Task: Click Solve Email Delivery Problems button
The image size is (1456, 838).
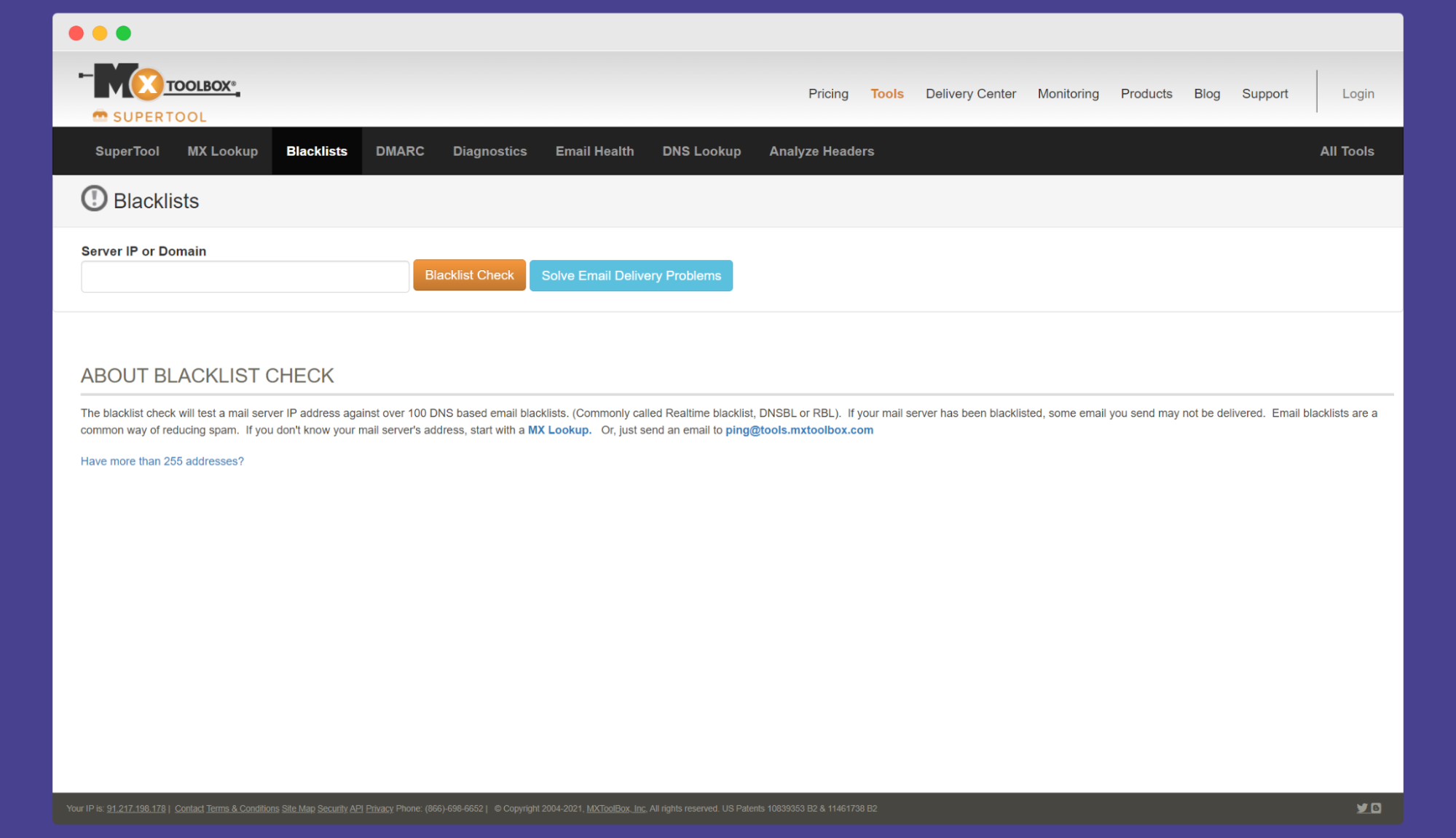Action: pos(632,275)
